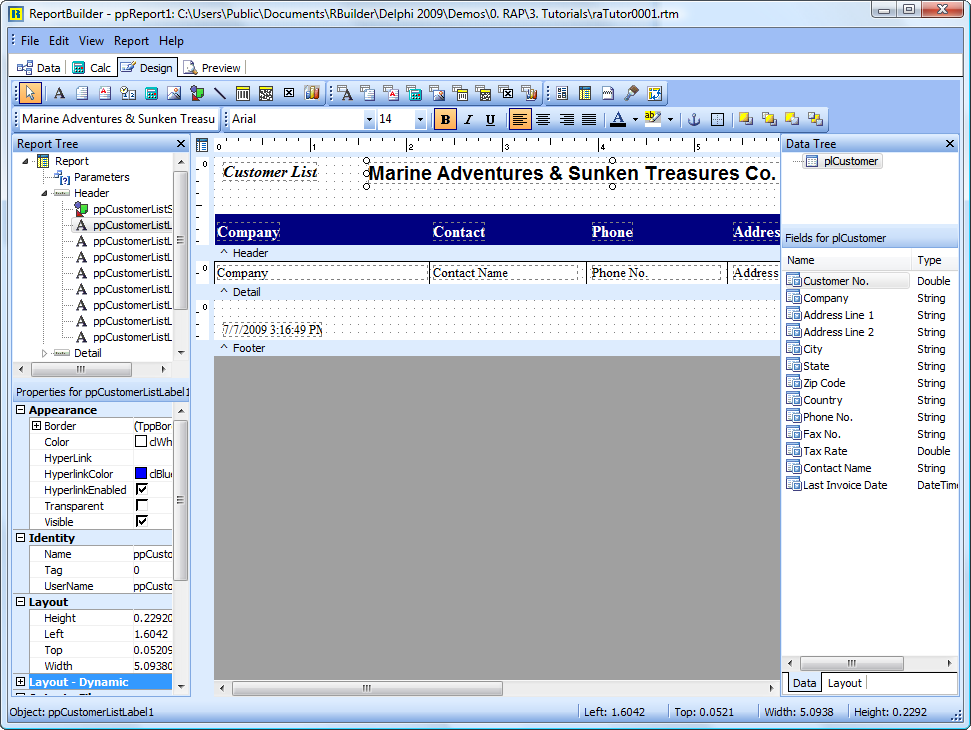Pick the DBText data-aware component tool
The width and height of the screenshot is (971, 730).
tap(345, 93)
